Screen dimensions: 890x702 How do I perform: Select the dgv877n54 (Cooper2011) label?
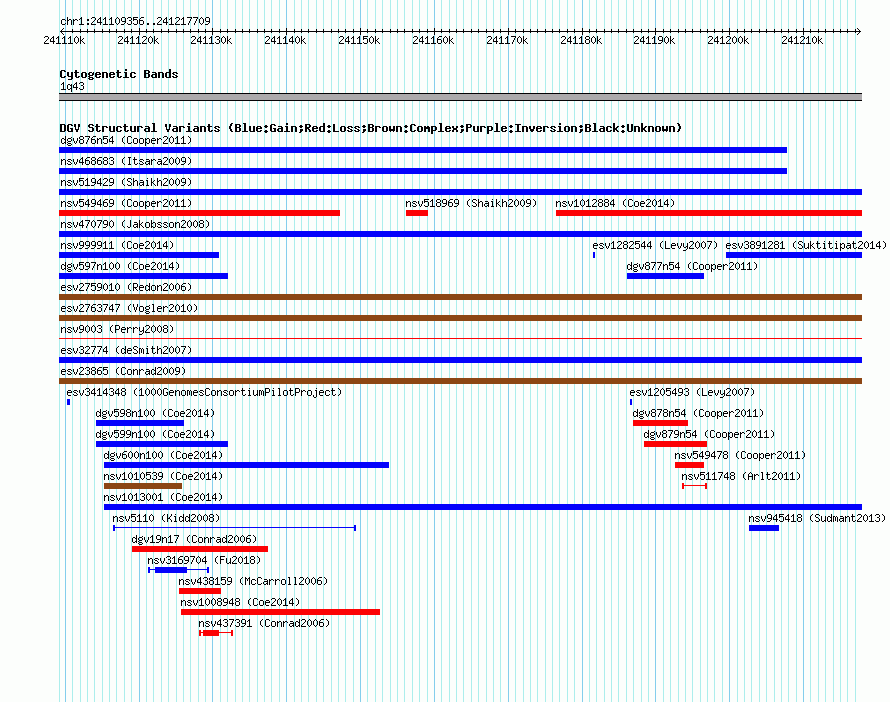692,266
